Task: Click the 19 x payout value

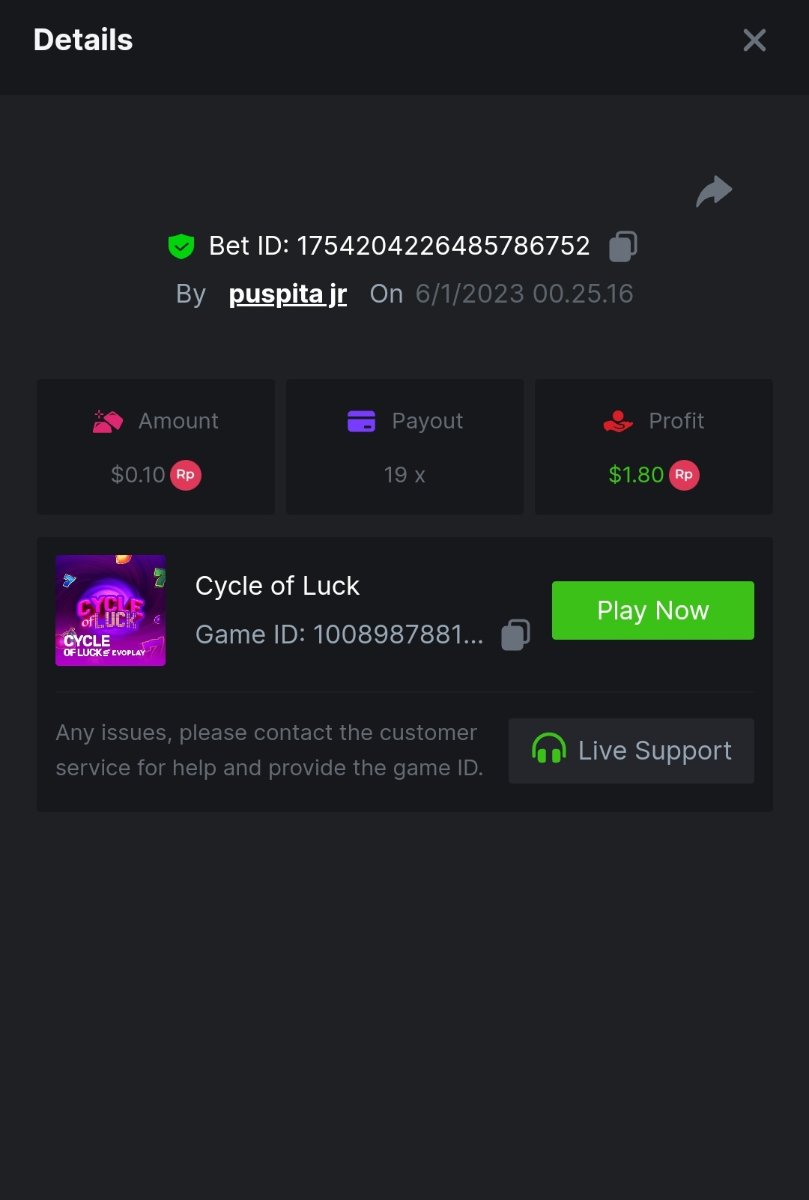Action: 404,475
